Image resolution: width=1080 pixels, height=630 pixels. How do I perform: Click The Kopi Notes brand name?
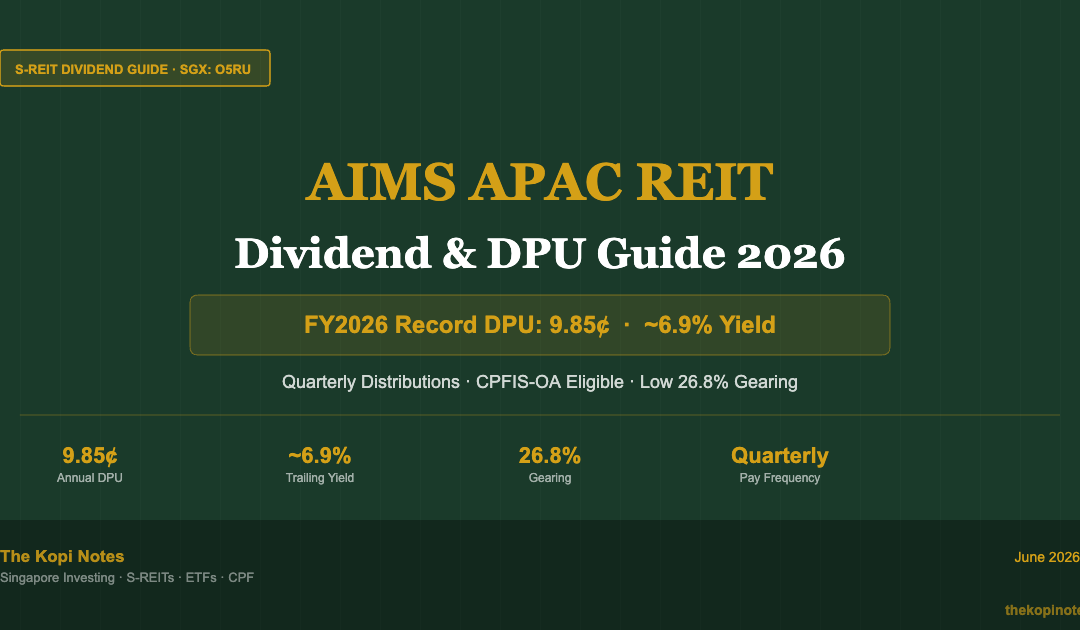[x=62, y=556]
